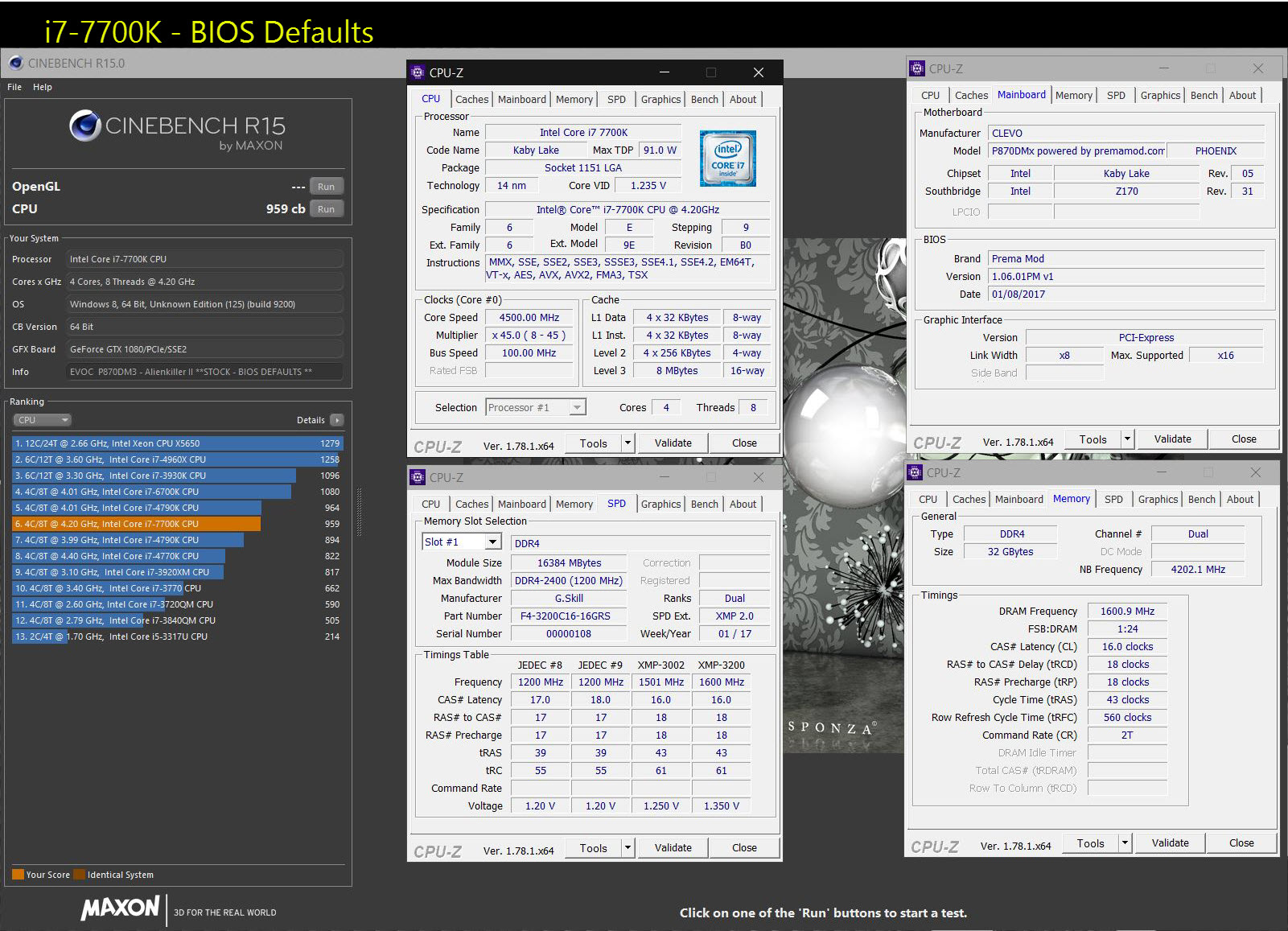This screenshot has width=1288, height=931.
Task: Run the CPU benchmark test
Action: coord(326,209)
